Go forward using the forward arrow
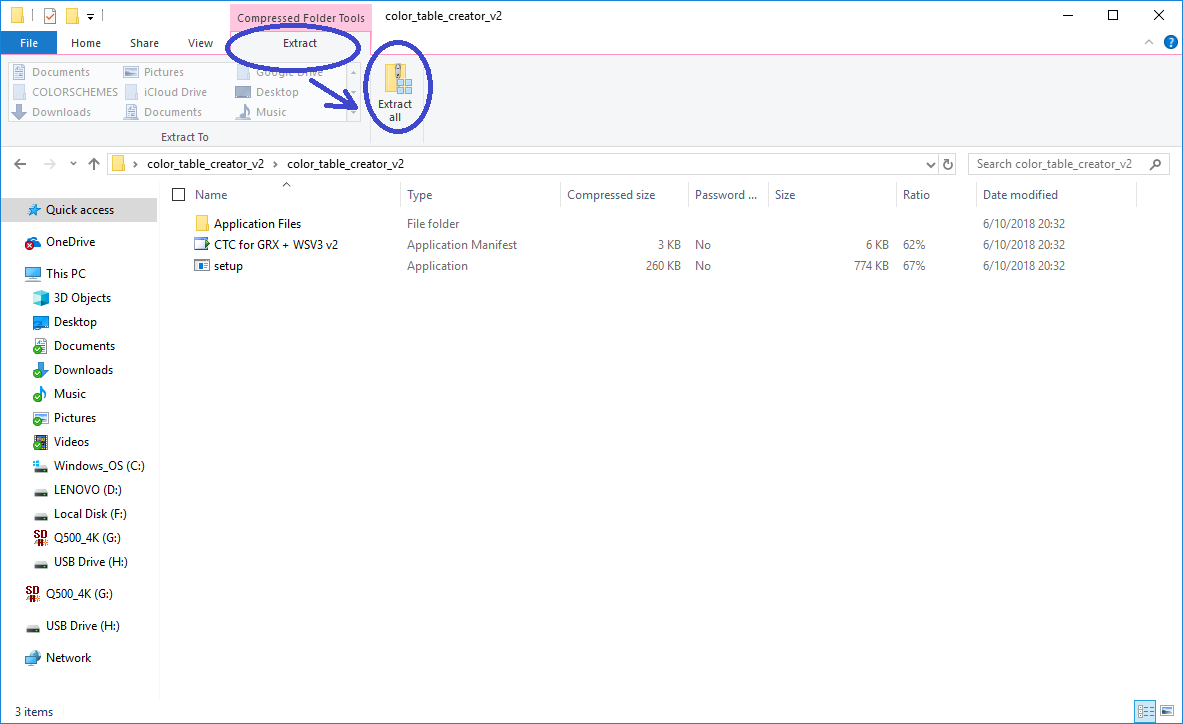 pyautogui.click(x=50, y=164)
